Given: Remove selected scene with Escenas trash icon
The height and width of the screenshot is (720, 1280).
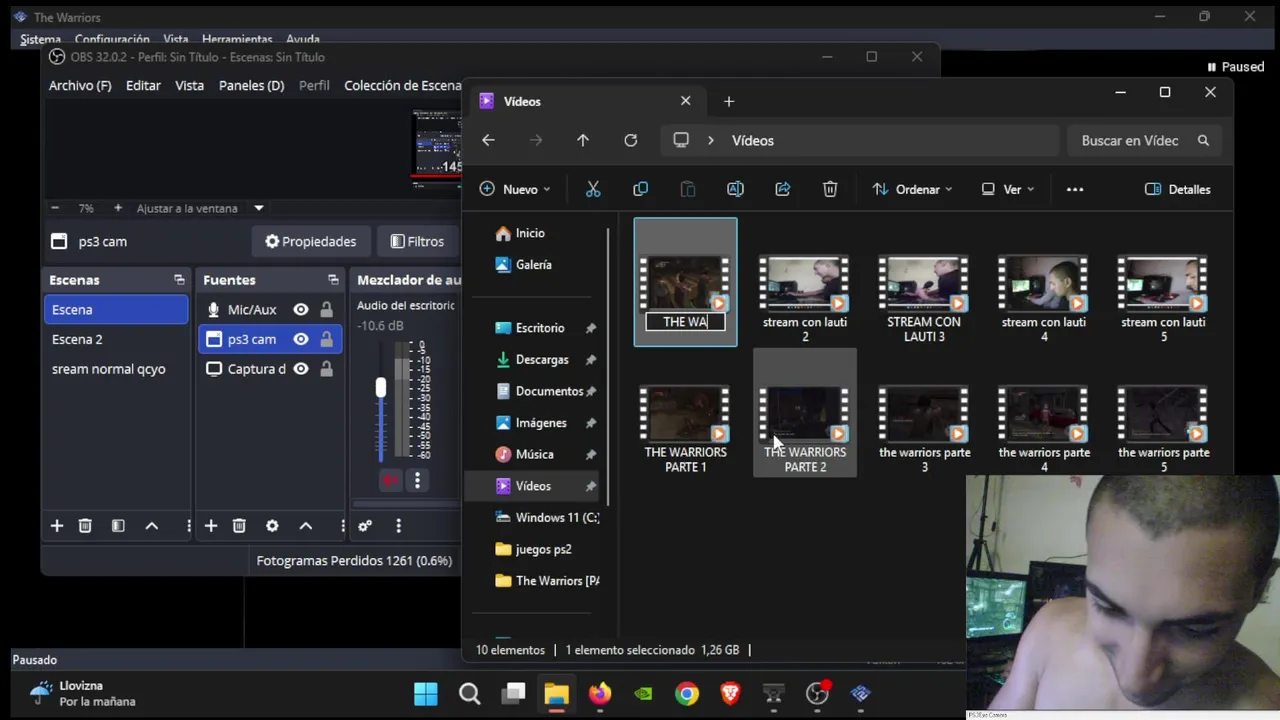Looking at the screenshot, I should pyautogui.click(x=85, y=526).
